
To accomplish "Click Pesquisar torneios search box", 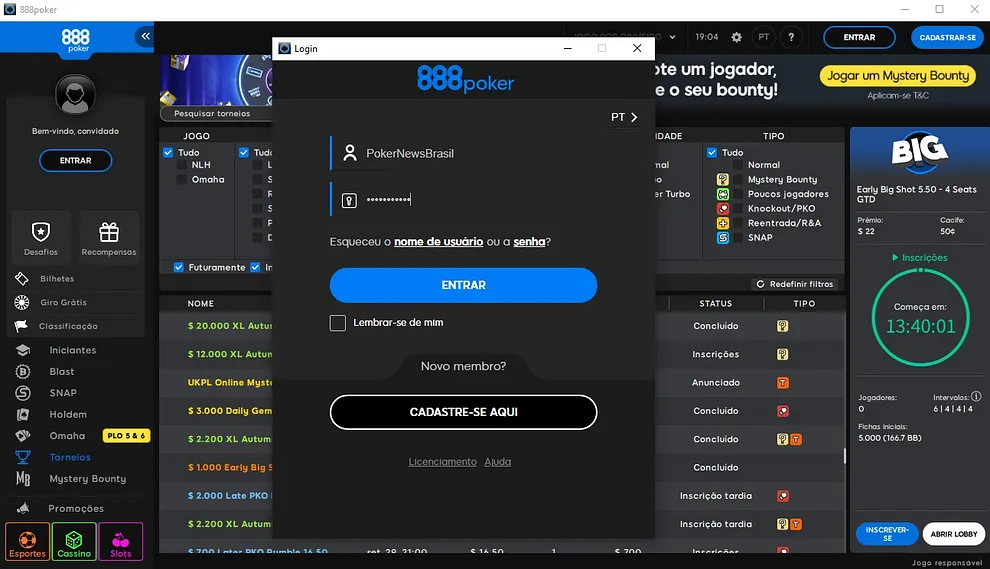I will 216,114.
